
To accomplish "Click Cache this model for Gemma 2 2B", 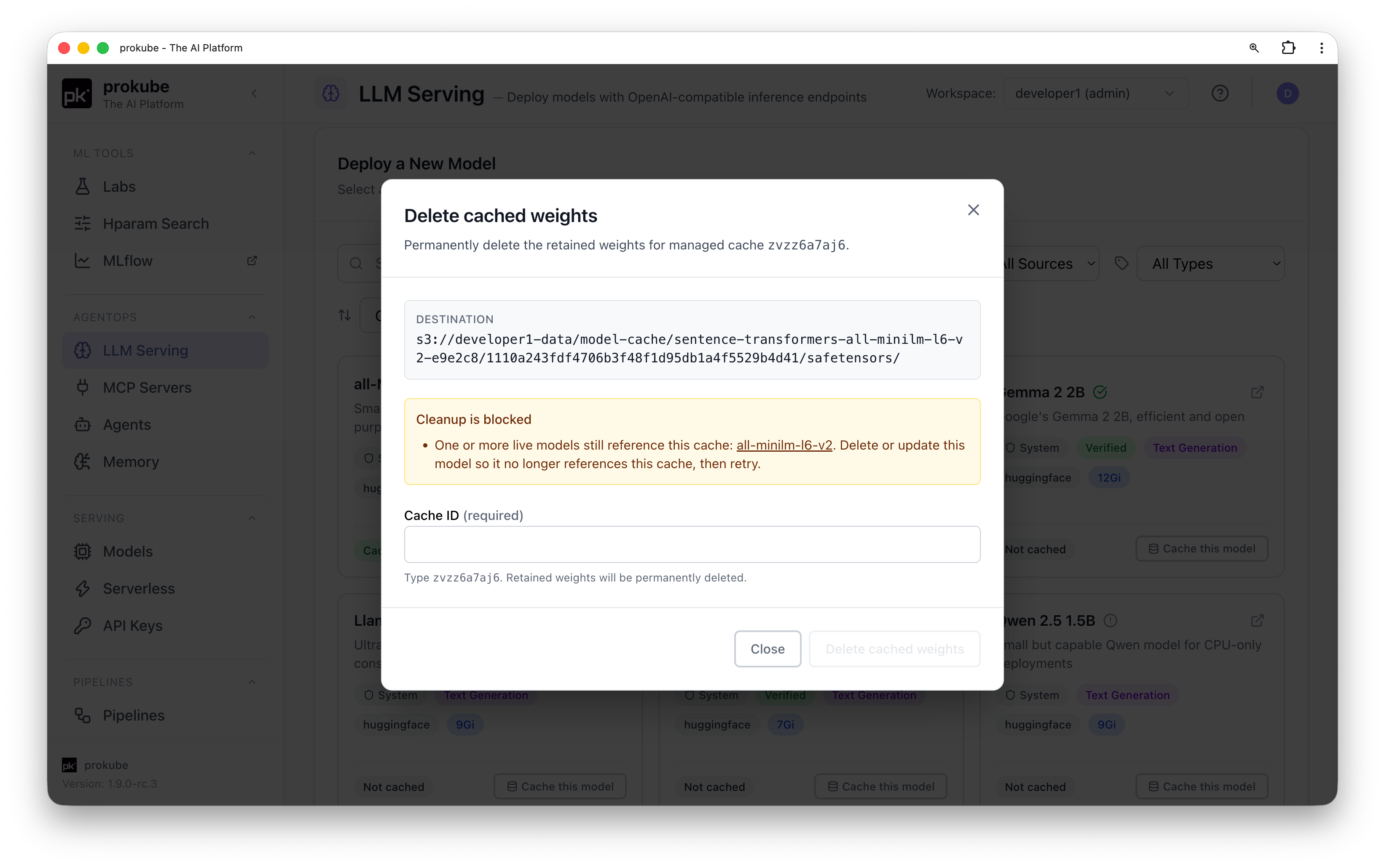I will [x=1201, y=549].
